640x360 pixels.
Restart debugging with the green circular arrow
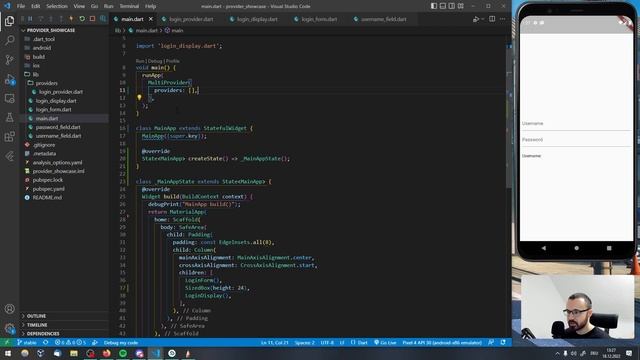click(x=82, y=19)
